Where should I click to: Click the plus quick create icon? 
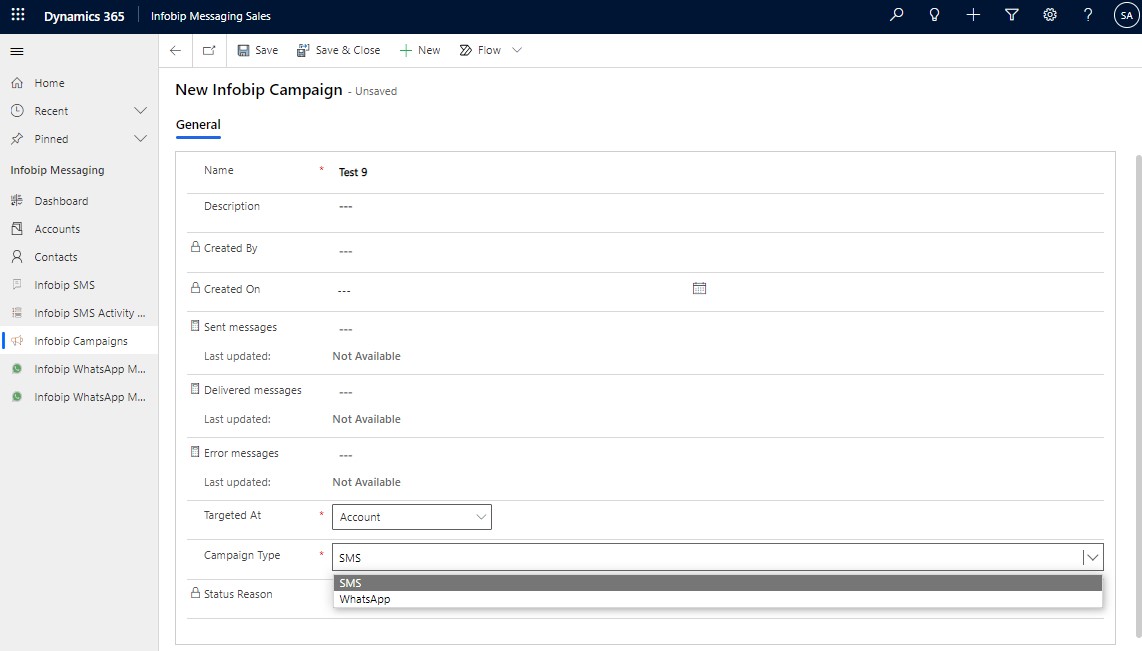(x=973, y=15)
